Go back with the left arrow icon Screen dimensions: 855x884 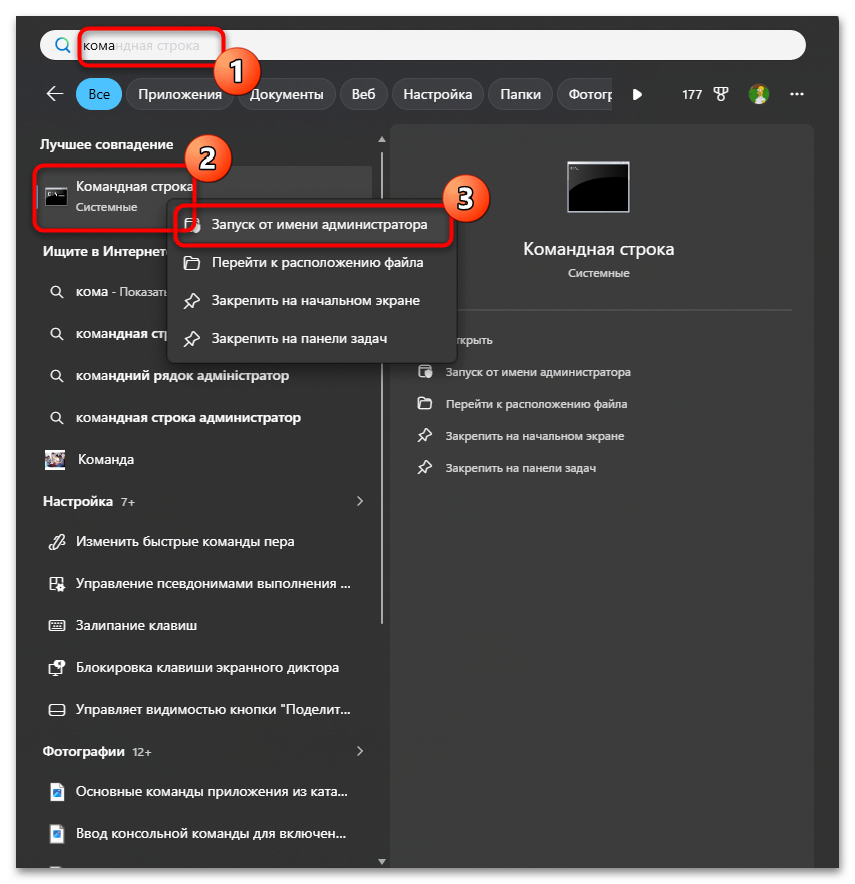(55, 94)
